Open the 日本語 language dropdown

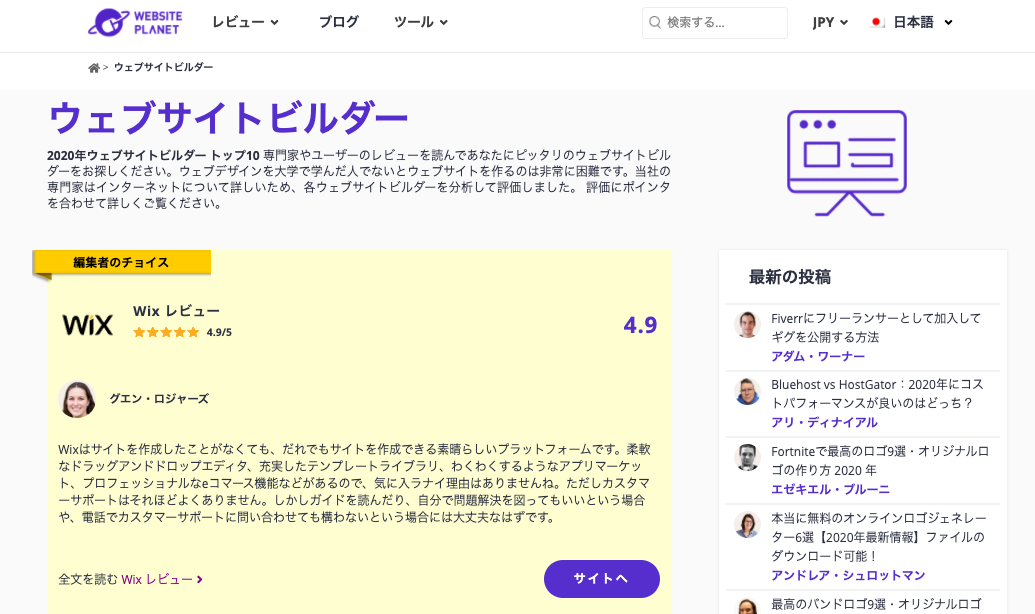[x=922, y=22]
